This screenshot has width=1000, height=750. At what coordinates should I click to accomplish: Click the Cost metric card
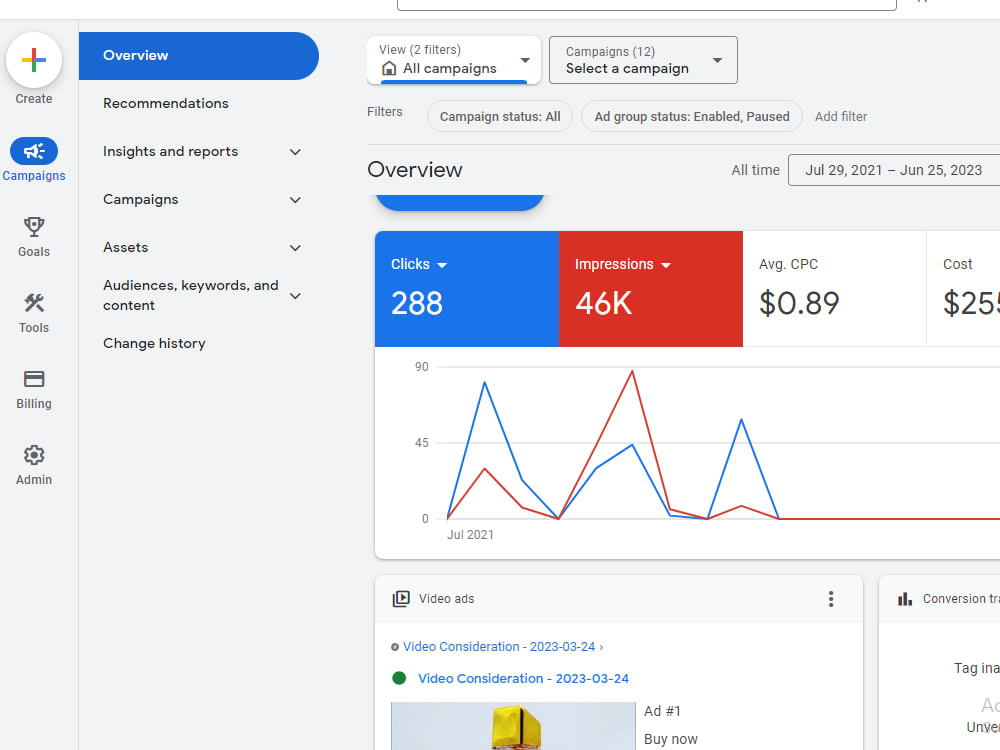click(x=963, y=289)
